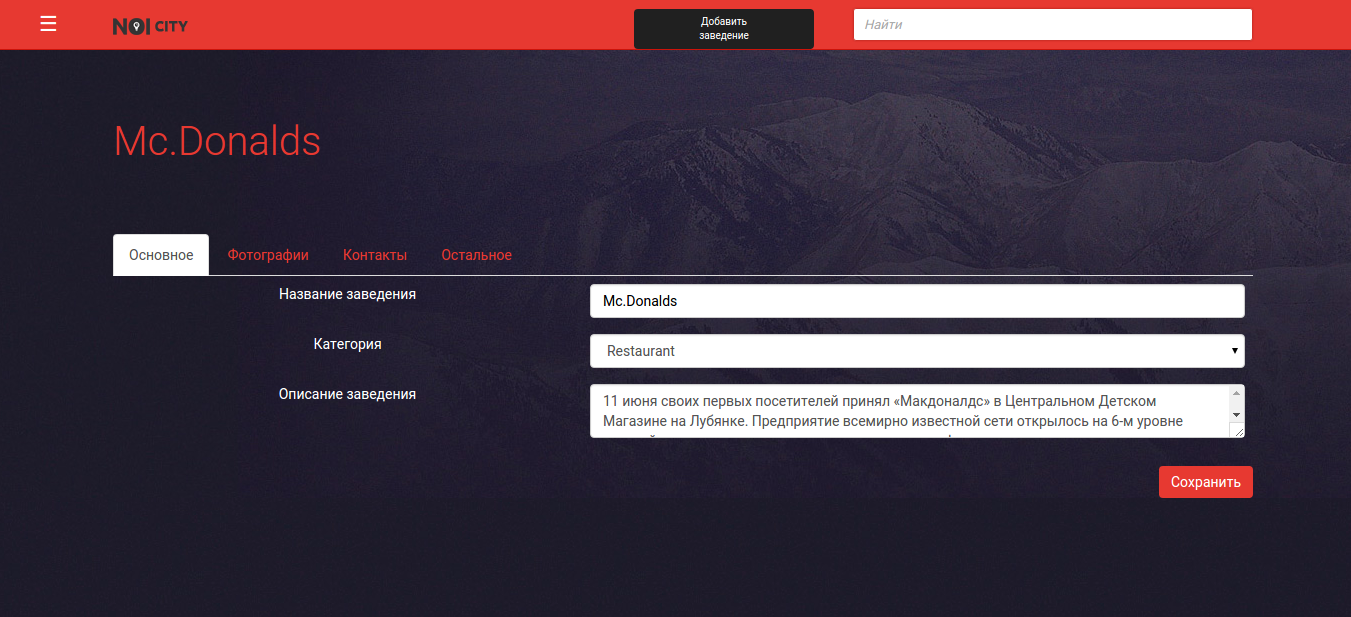
Task: Open the Контакты tab
Action: (x=375, y=255)
